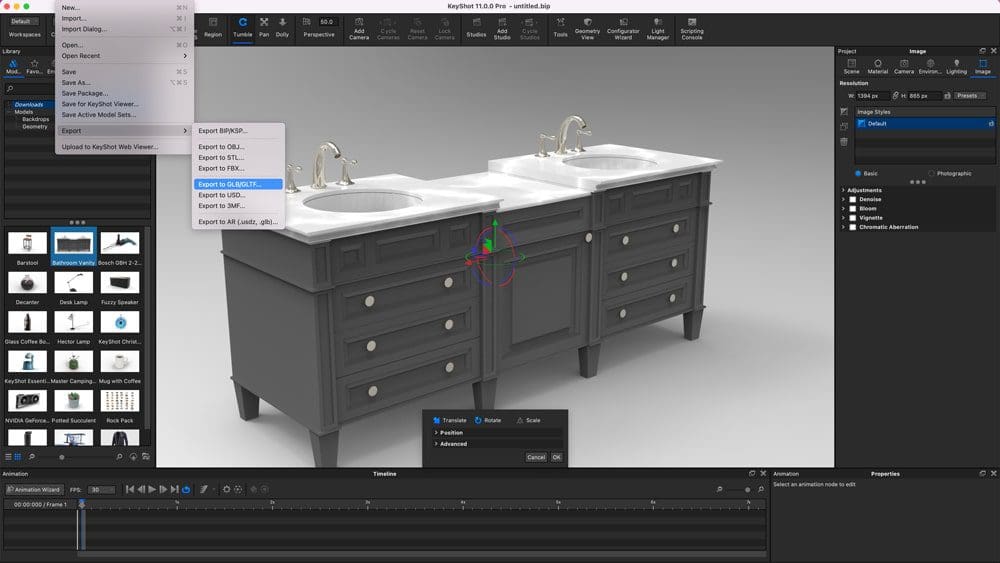The width and height of the screenshot is (1000, 563).
Task: Adjust the library thumbnail size slider
Action: (x=62, y=457)
